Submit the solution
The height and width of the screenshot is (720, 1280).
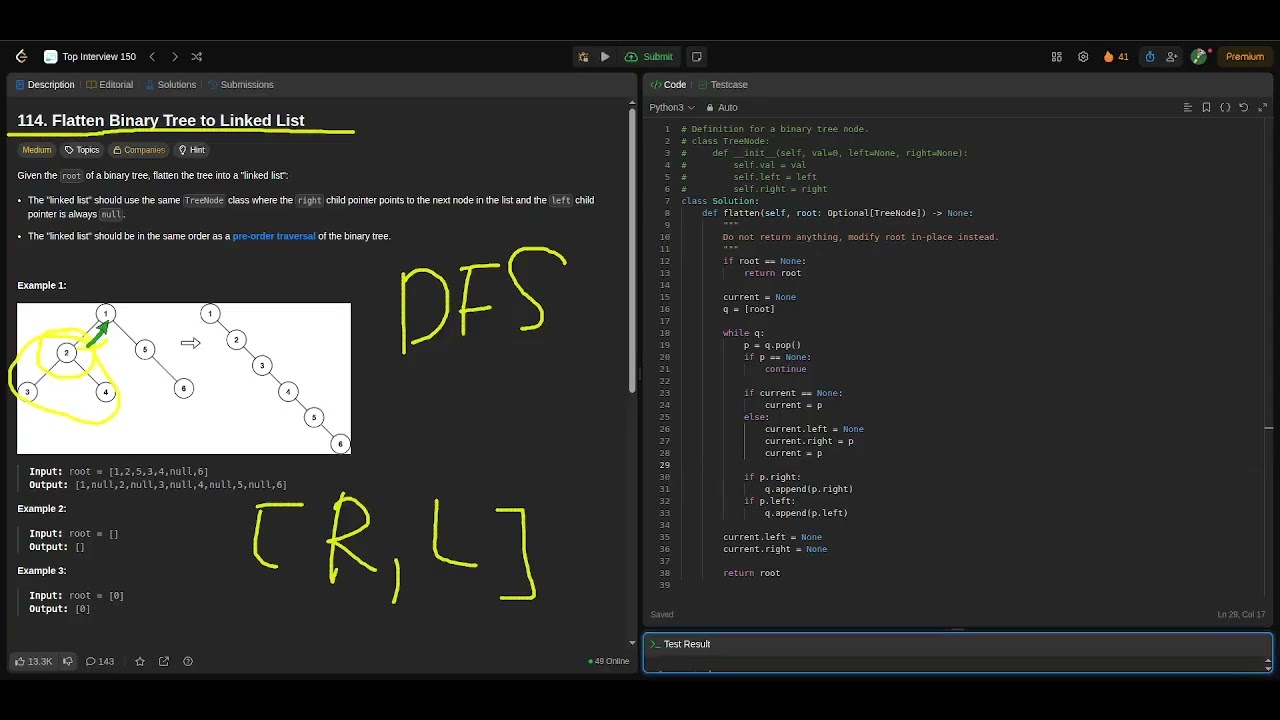coord(649,57)
